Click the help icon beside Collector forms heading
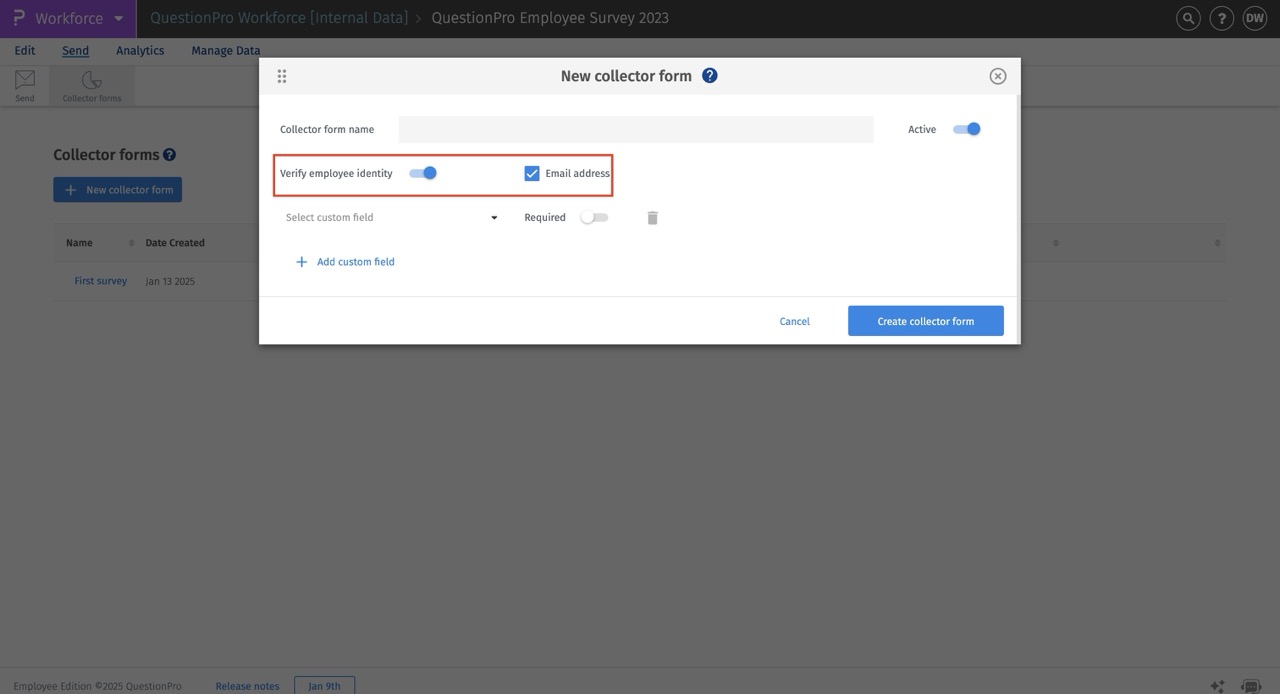 [x=170, y=155]
